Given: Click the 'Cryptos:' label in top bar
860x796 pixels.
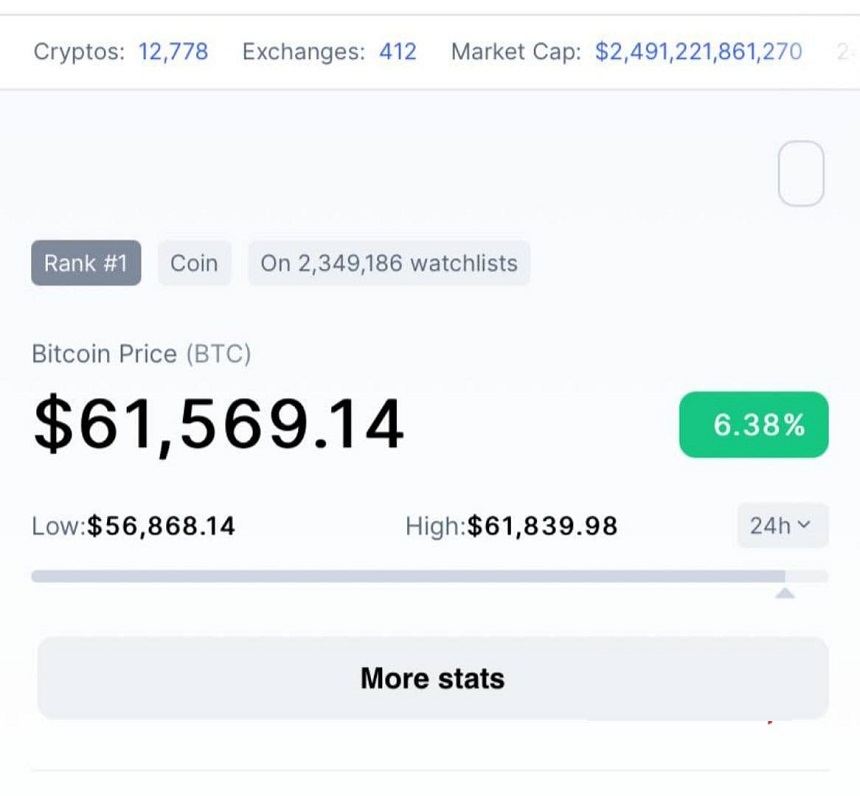Looking at the screenshot, I should pyautogui.click(x=79, y=52).
